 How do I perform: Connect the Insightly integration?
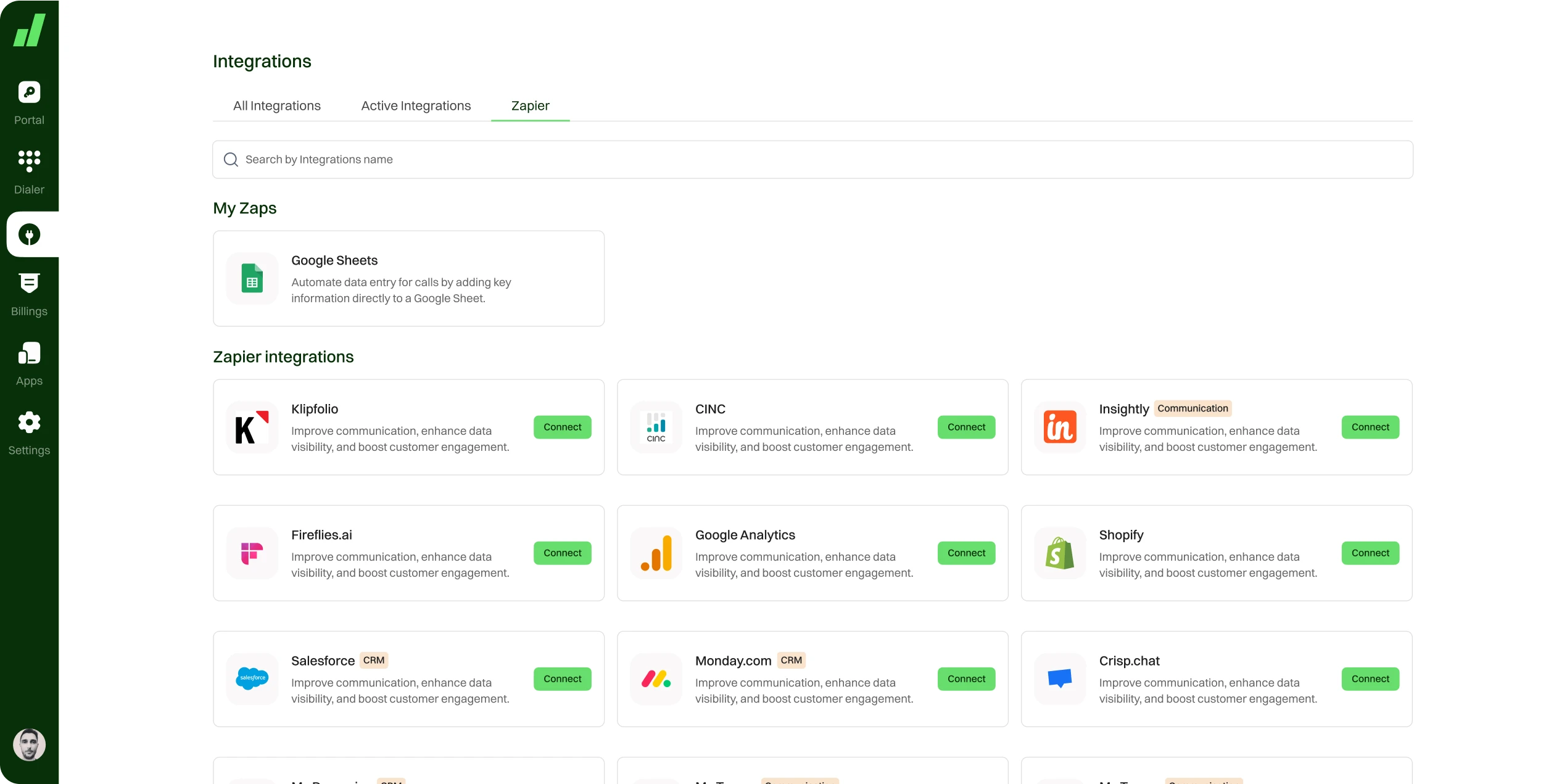click(1370, 427)
